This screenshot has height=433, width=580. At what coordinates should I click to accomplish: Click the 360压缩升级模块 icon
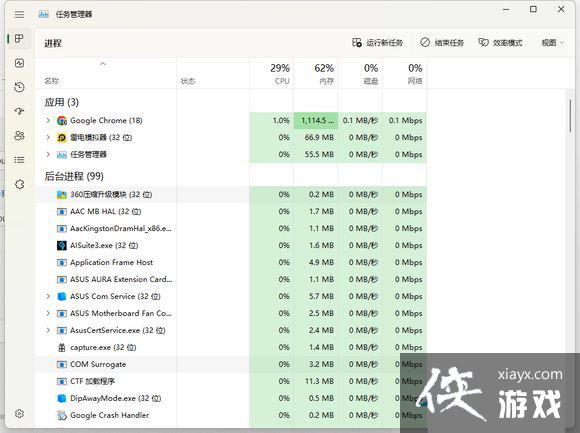click(62, 194)
